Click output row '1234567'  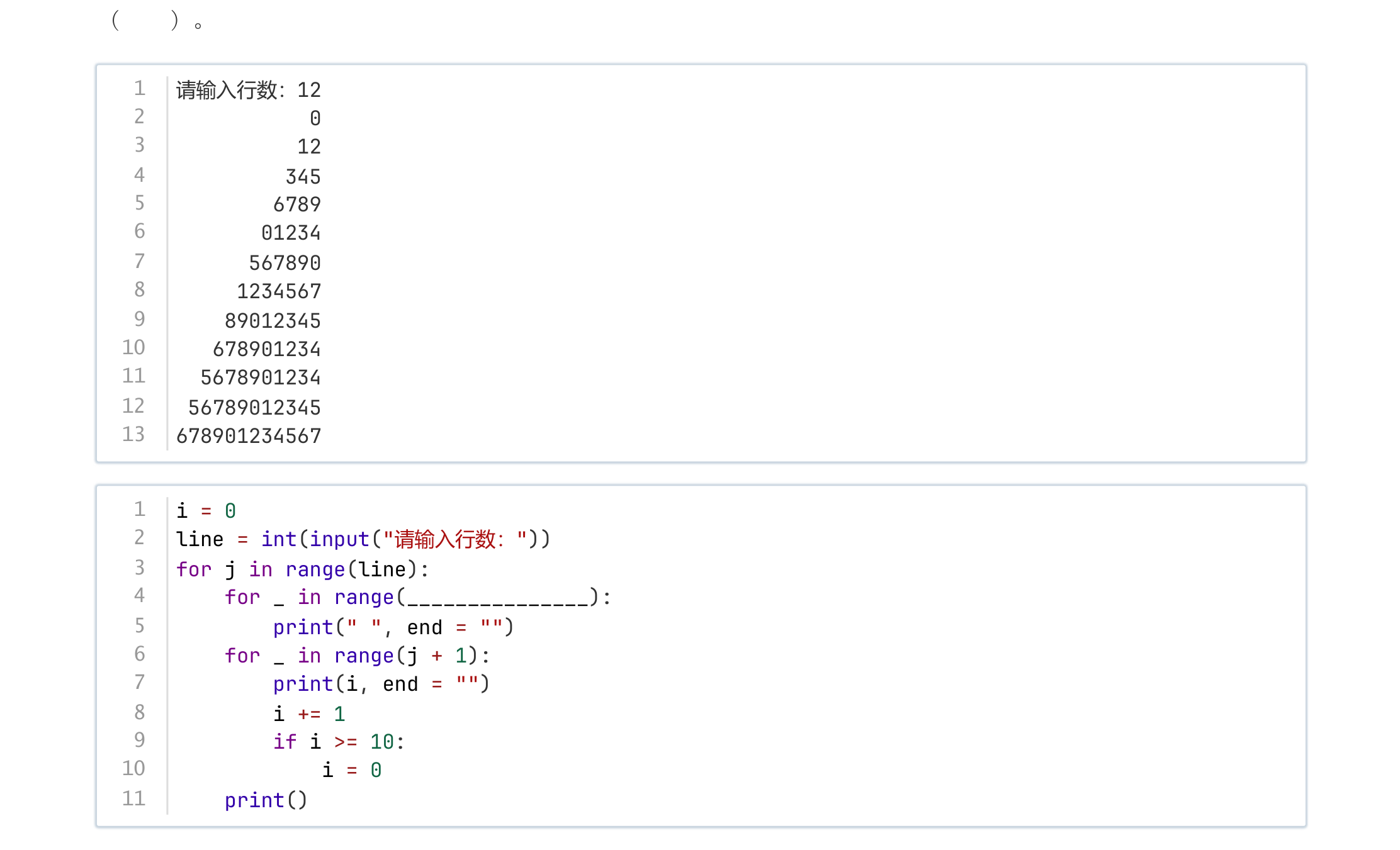(279, 291)
